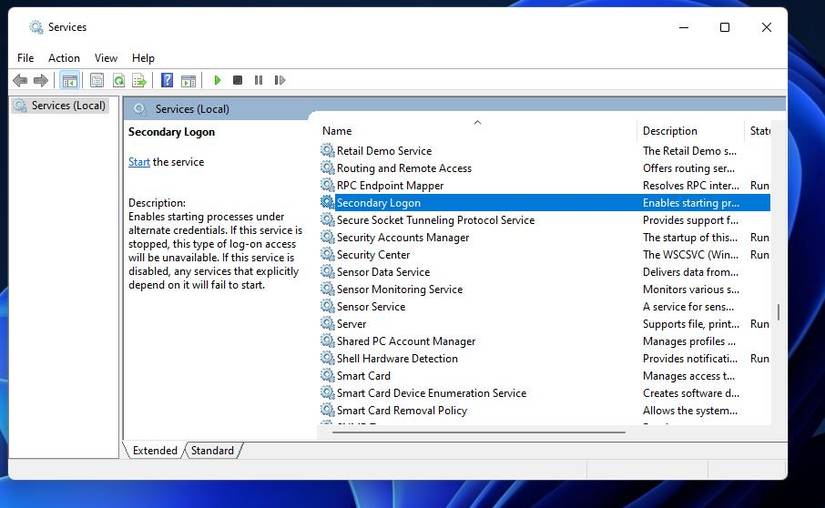Open the Action menu
This screenshot has width=825, height=508.
coord(64,58)
